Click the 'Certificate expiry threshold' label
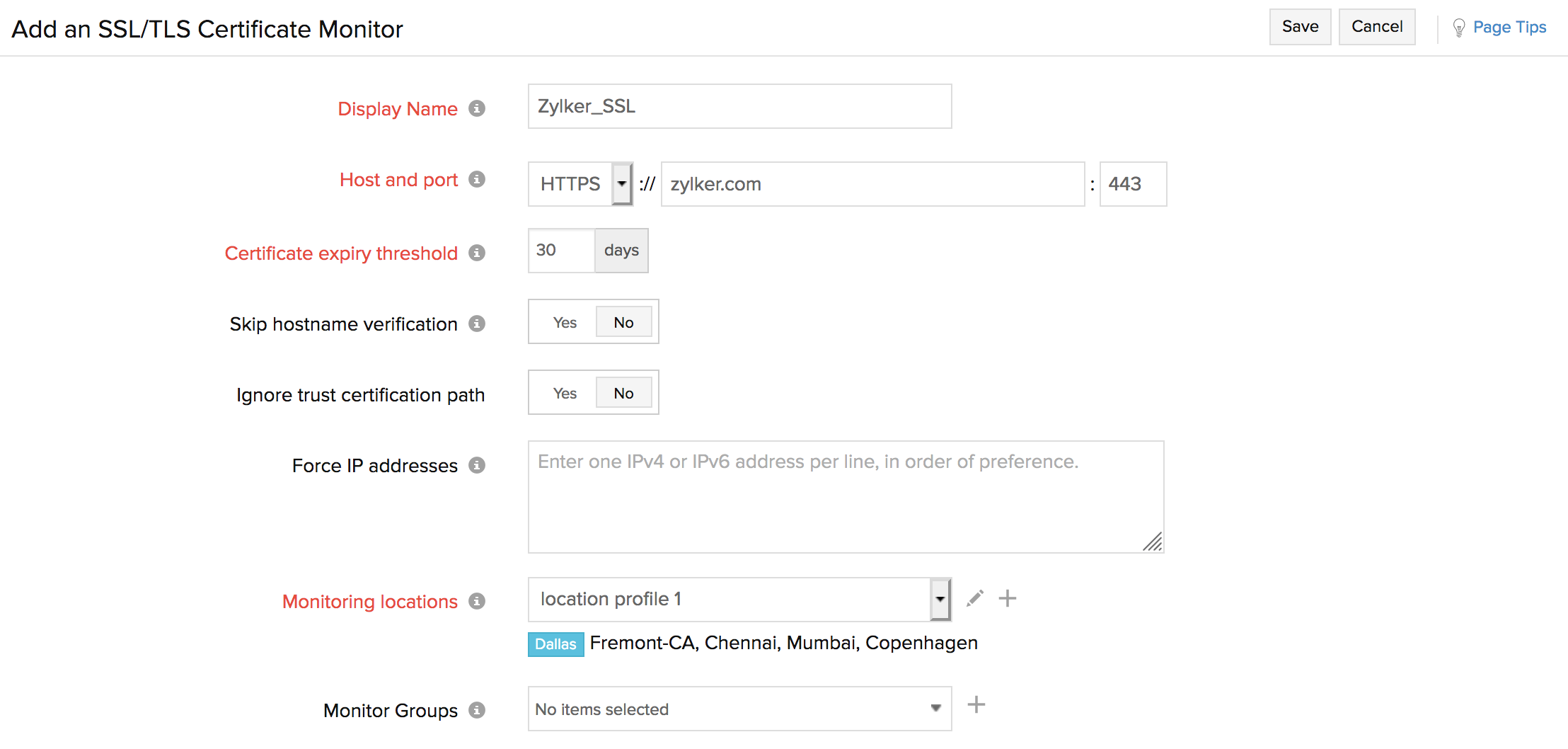This screenshot has width=1568, height=749. [x=341, y=253]
